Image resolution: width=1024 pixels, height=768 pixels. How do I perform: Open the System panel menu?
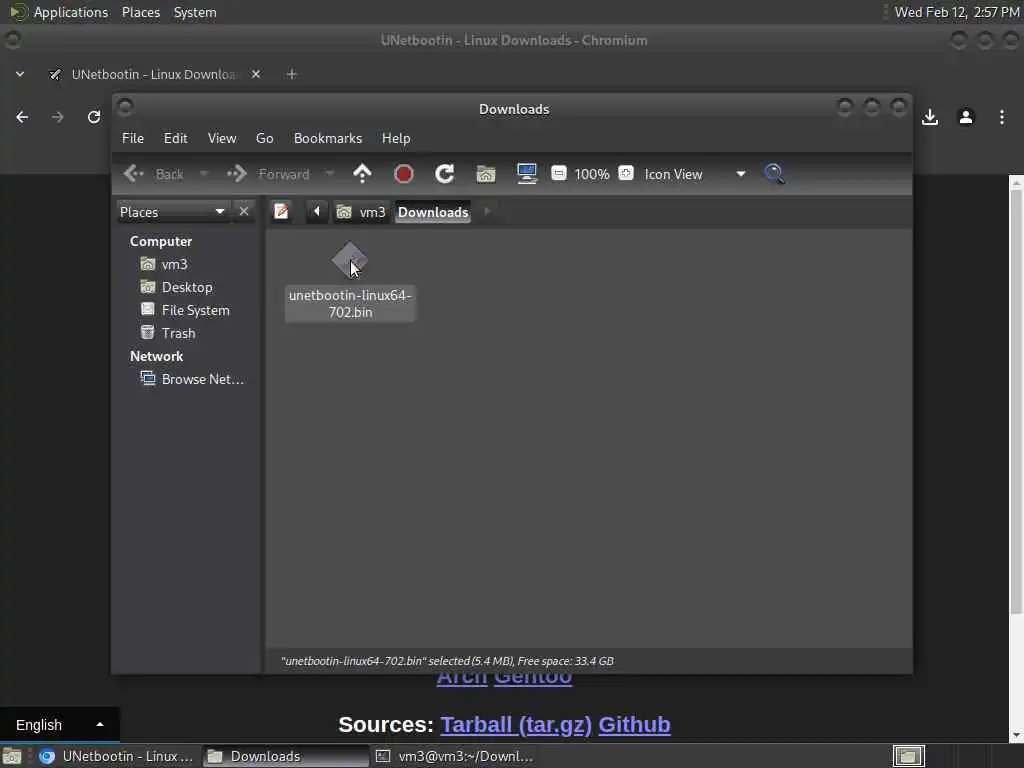(195, 12)
